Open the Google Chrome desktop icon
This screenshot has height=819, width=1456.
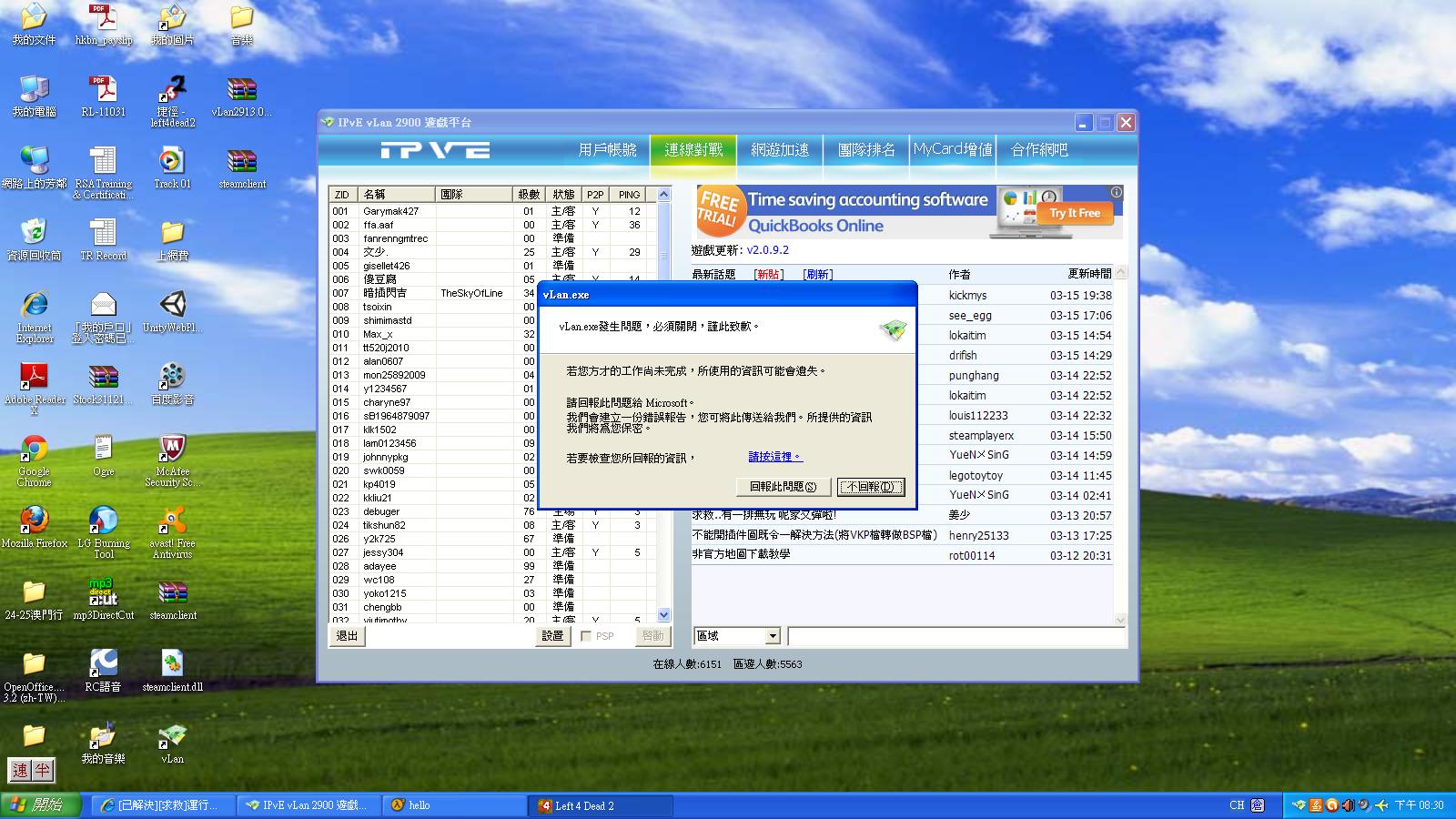(x=35, y=450)
